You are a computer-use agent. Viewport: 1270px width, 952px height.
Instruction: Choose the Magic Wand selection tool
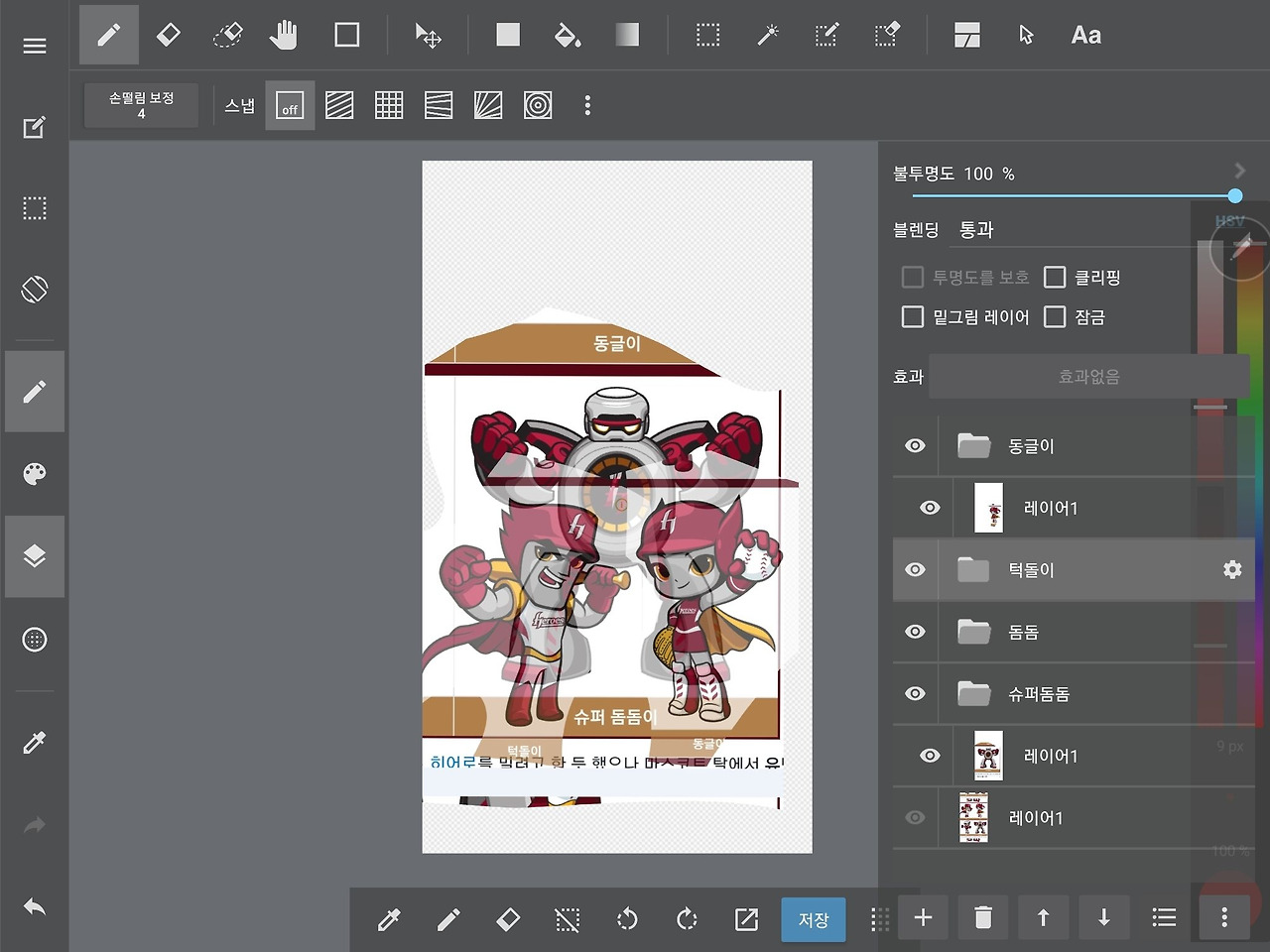pos(767,36)
